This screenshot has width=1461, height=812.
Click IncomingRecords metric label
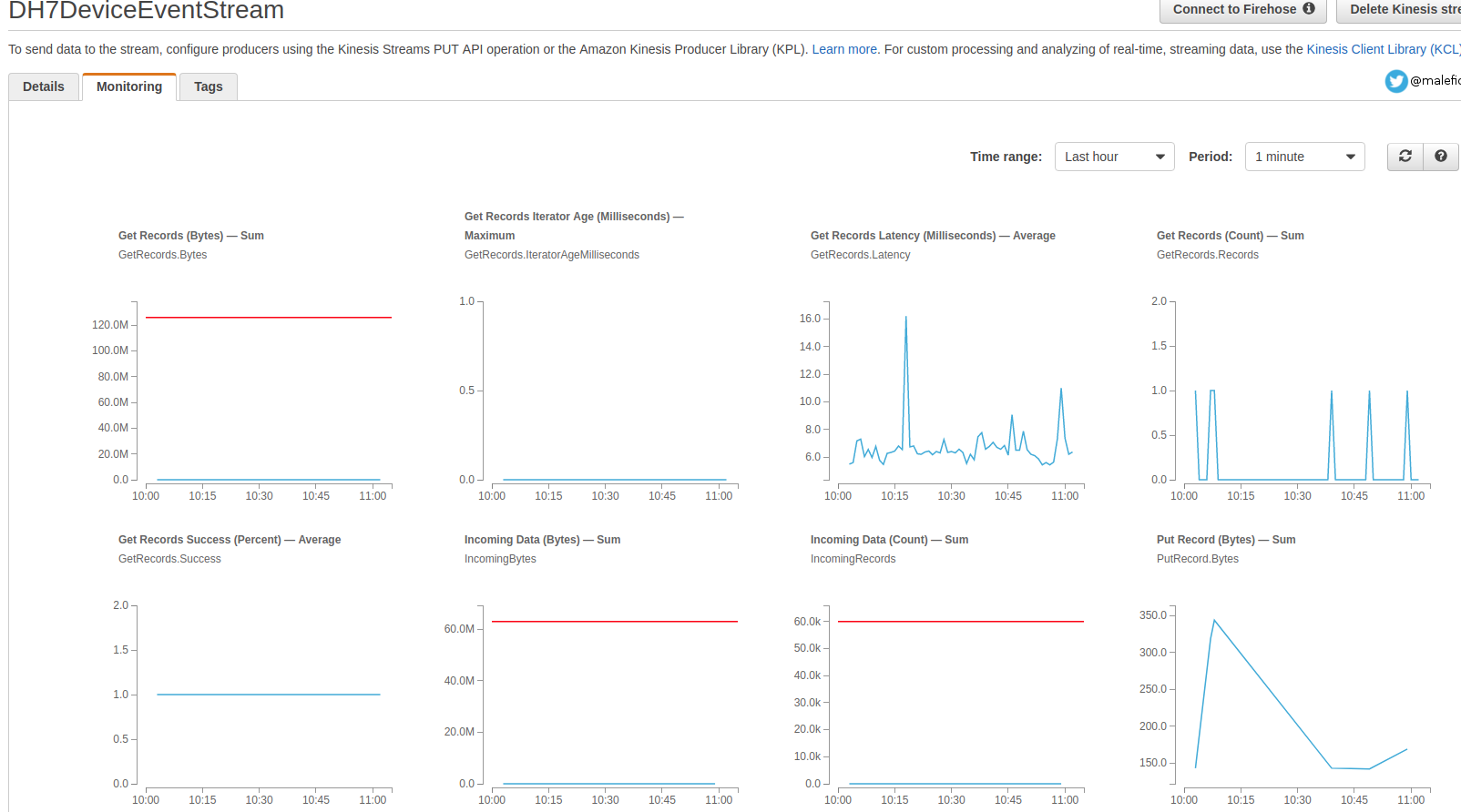coord(853,559)
